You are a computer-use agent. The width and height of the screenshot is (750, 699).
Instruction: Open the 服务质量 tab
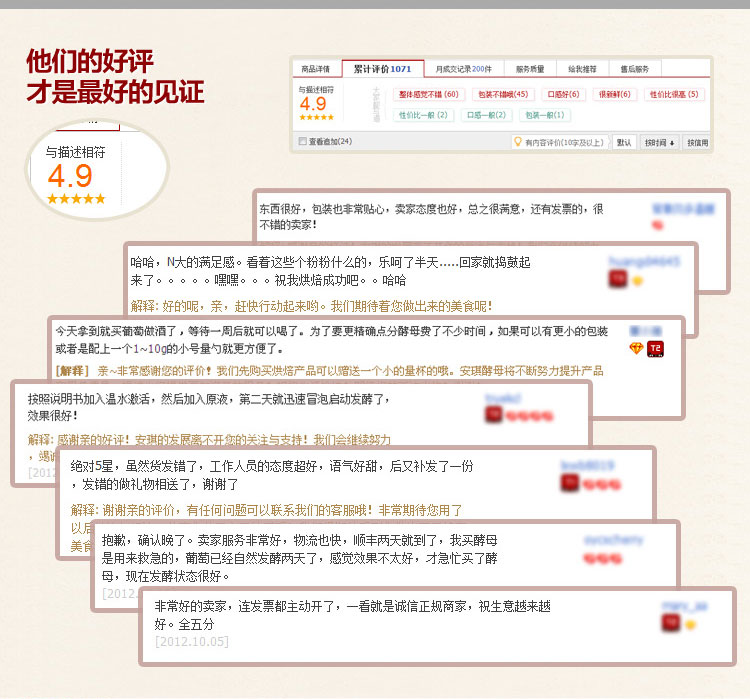(530, 69)
